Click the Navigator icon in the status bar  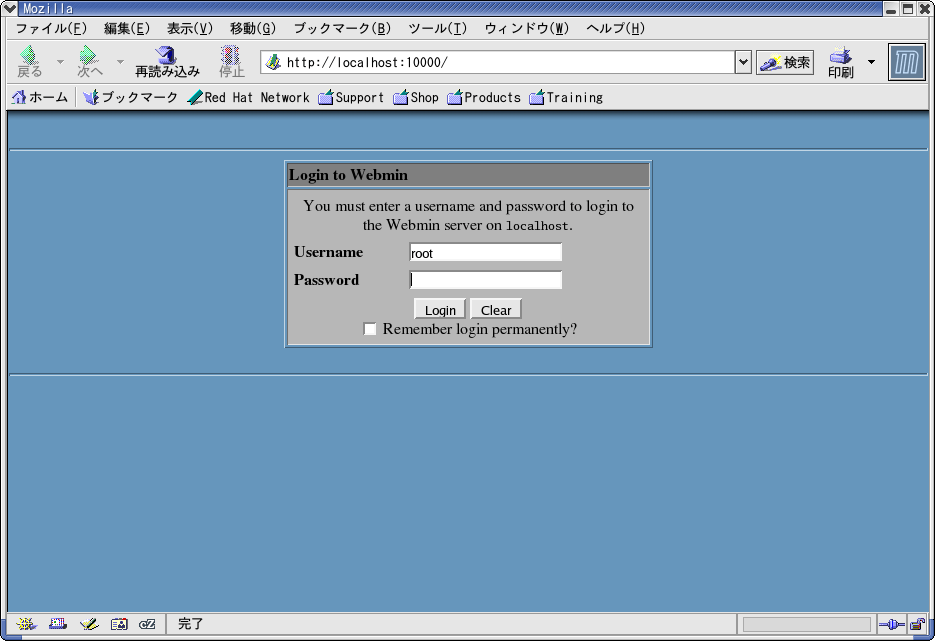pyautogui.click(x=26, y=624)
